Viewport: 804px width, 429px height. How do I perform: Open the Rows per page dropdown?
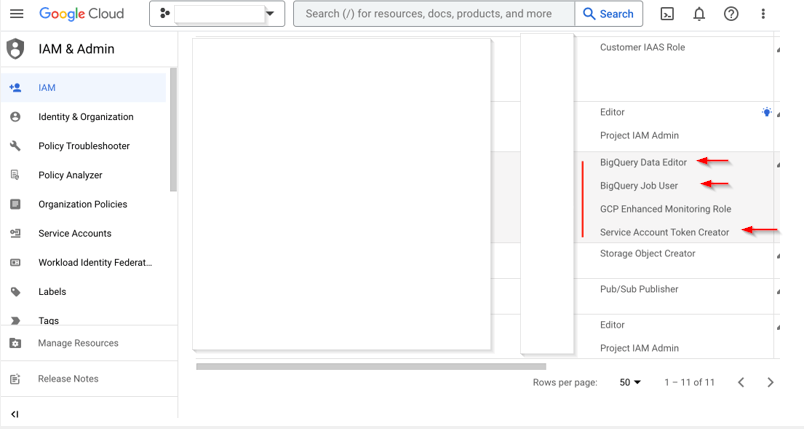(x=630, y=382)
